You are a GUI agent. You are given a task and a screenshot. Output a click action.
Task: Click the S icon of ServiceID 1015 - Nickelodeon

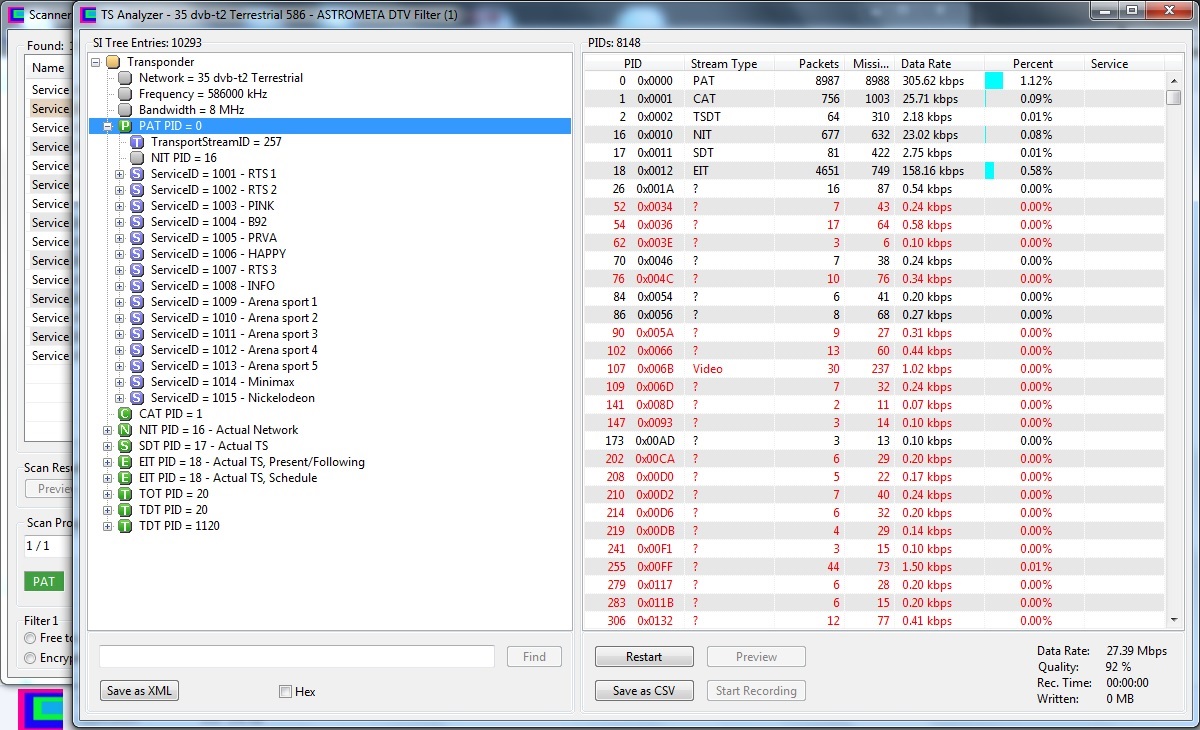tap(137, 398)
